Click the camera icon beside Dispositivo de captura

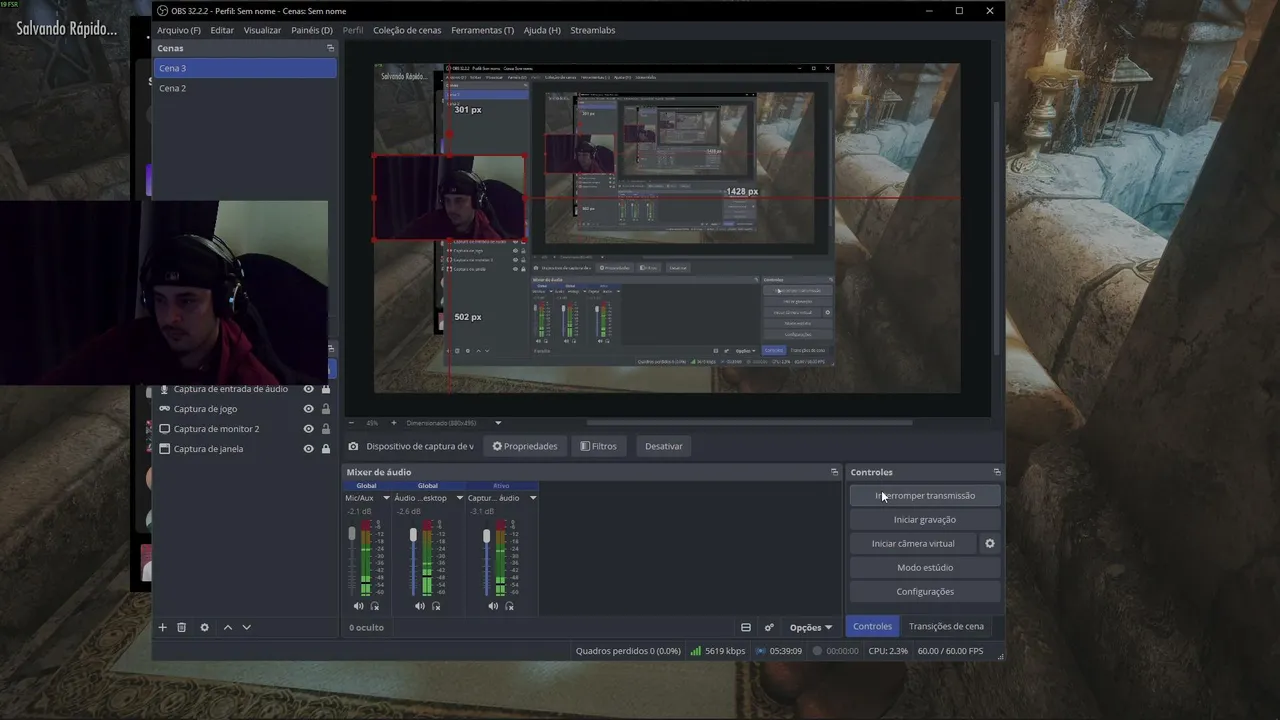[353, 446]
